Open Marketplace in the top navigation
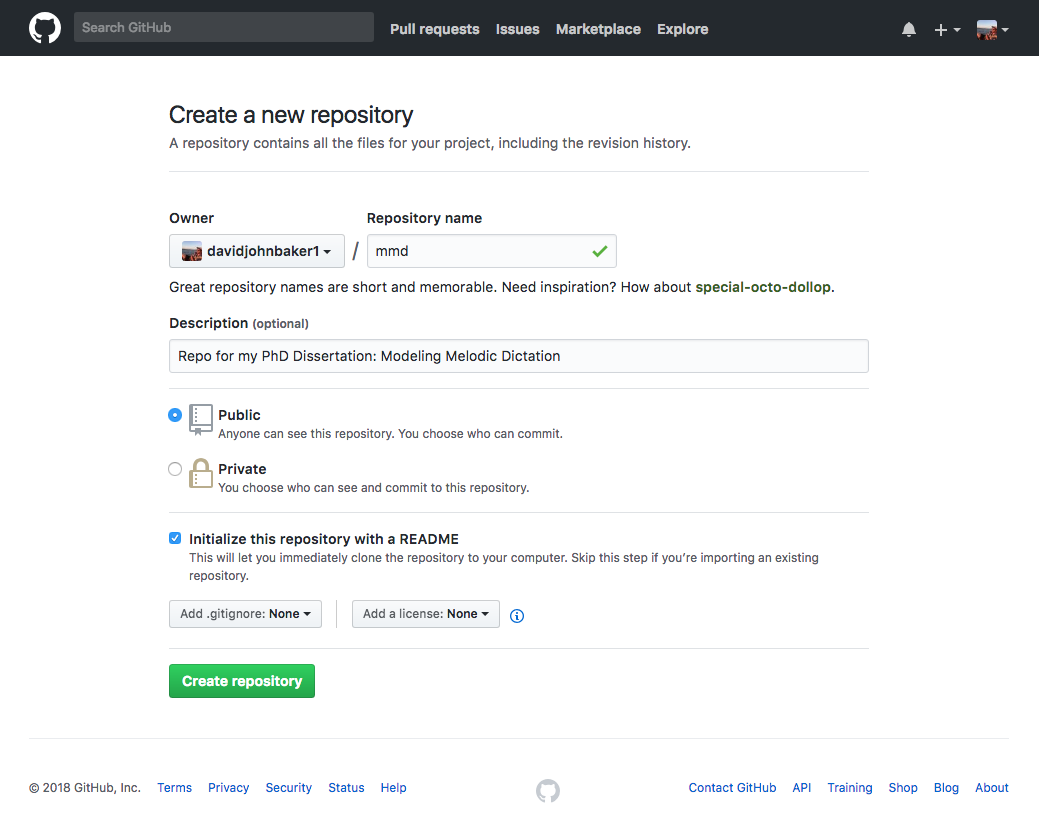The height and width of the screenshot is (824, 1039). tap(598, 29)
